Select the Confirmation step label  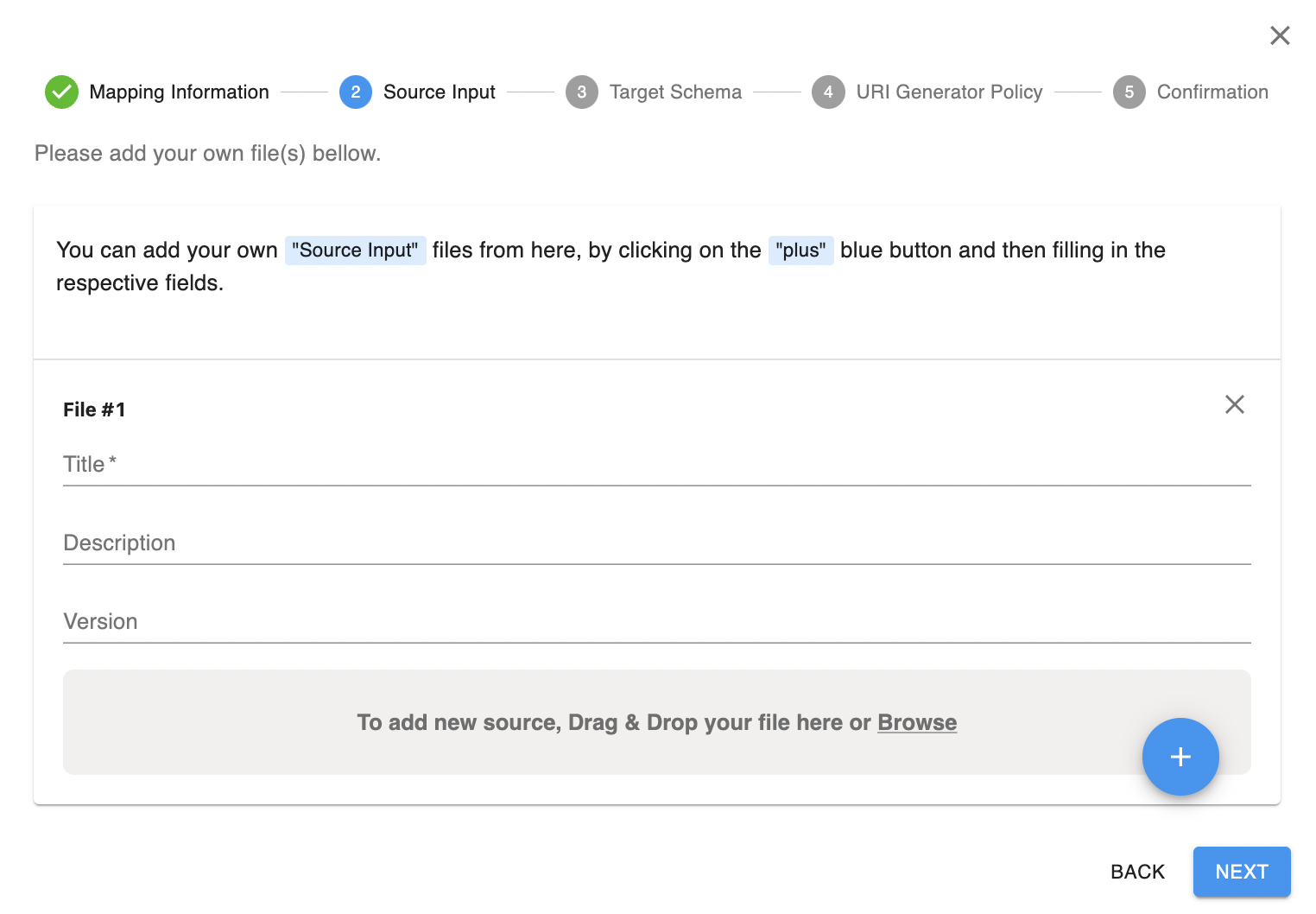coord(1212,92)
